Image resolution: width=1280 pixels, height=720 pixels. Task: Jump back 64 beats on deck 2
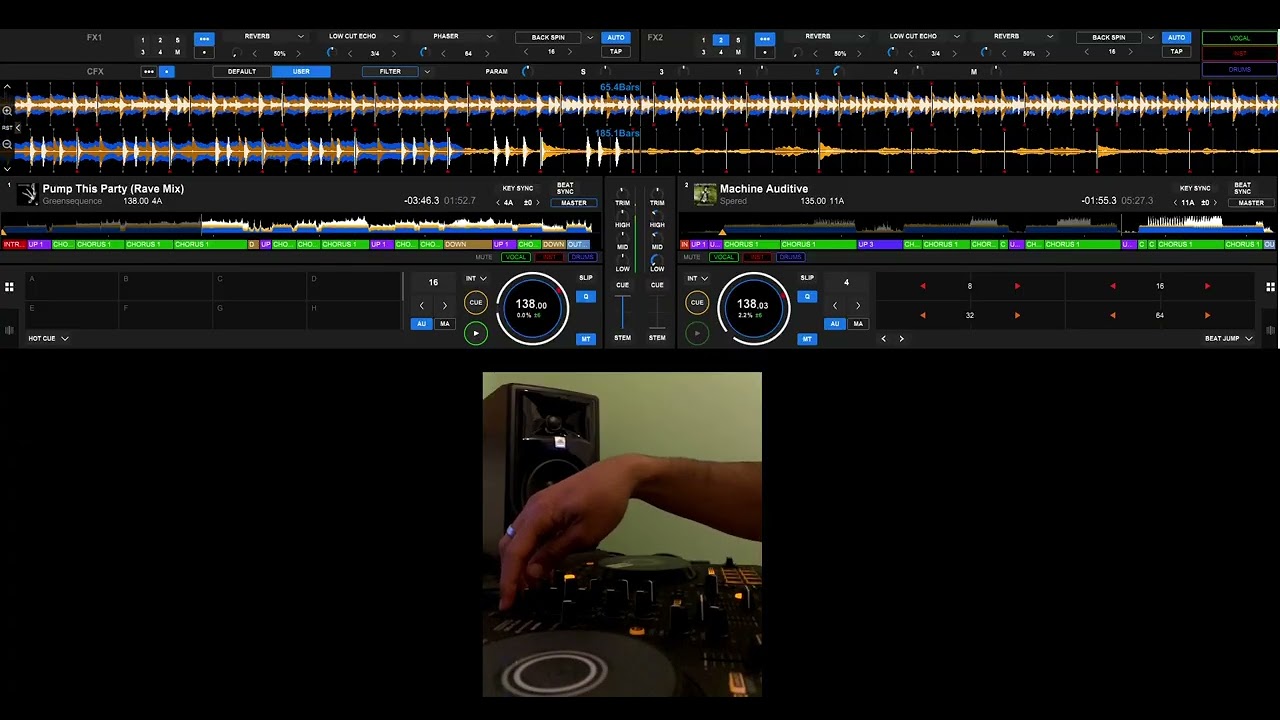tap(1112, 316)
